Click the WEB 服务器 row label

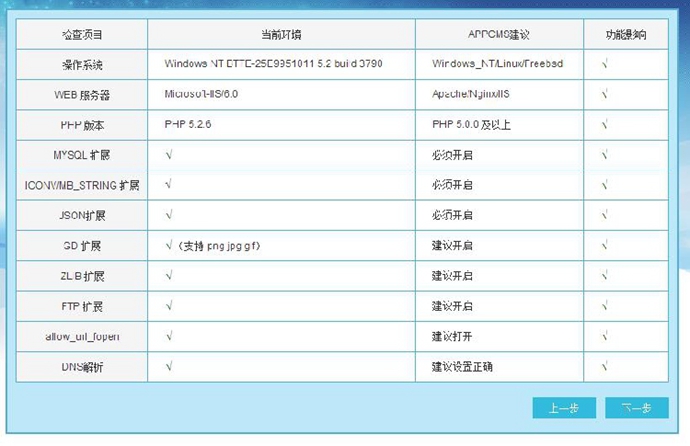coord(82,95)
